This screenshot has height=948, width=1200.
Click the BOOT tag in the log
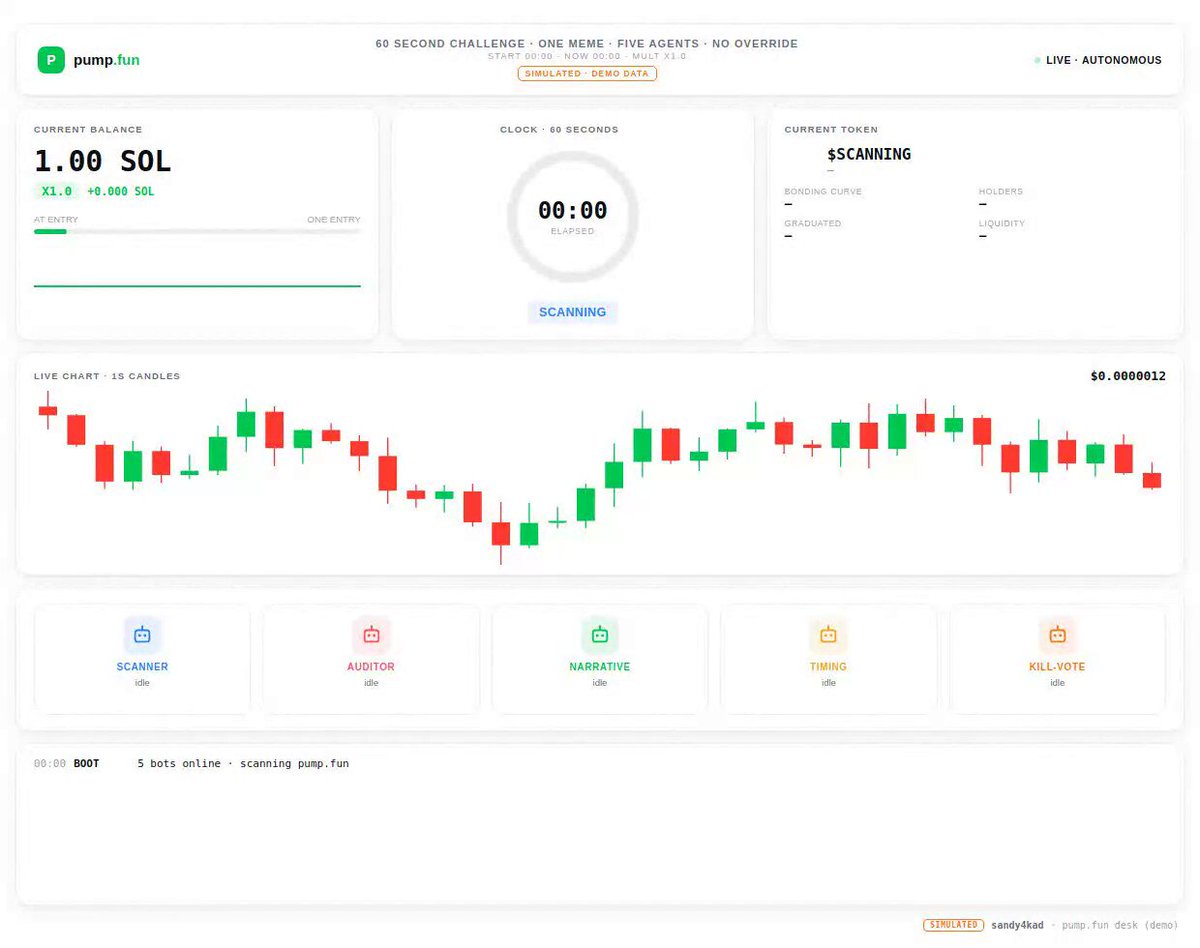pyautogui.click(x=87, y=764)
